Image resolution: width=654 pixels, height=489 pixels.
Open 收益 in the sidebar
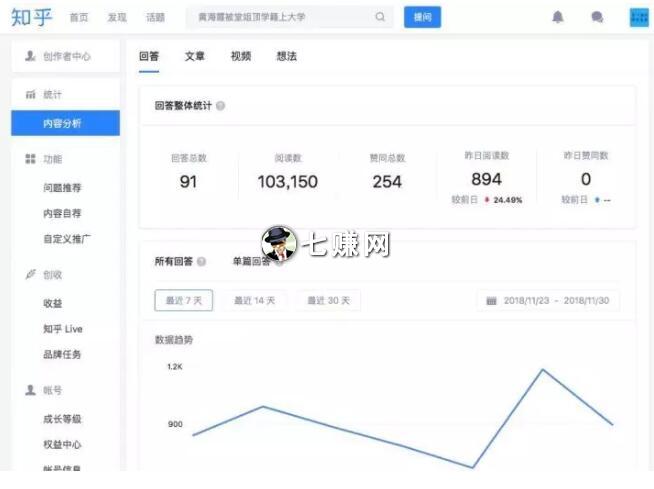pos(53,303)
